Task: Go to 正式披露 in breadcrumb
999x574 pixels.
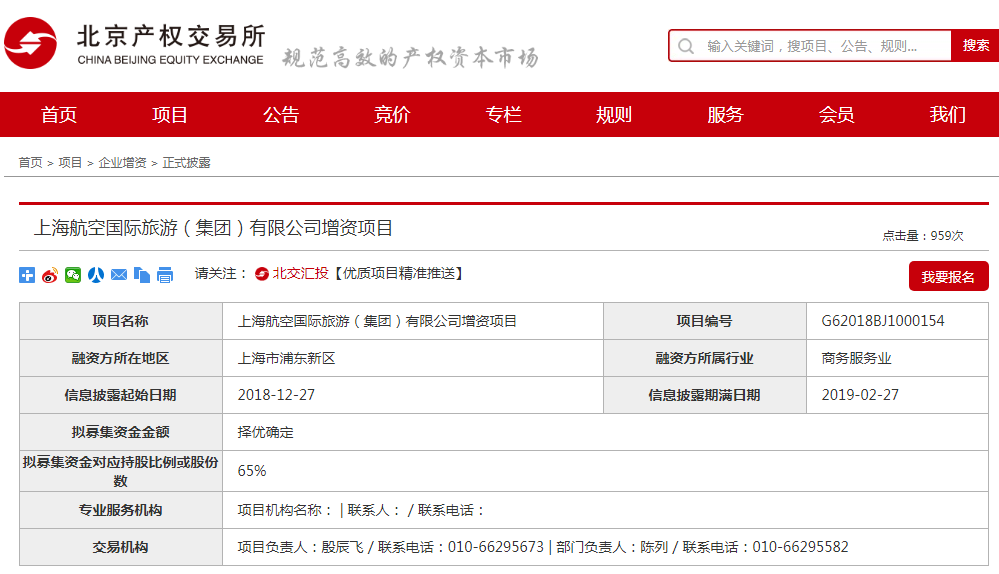Action: pos(186,162)
